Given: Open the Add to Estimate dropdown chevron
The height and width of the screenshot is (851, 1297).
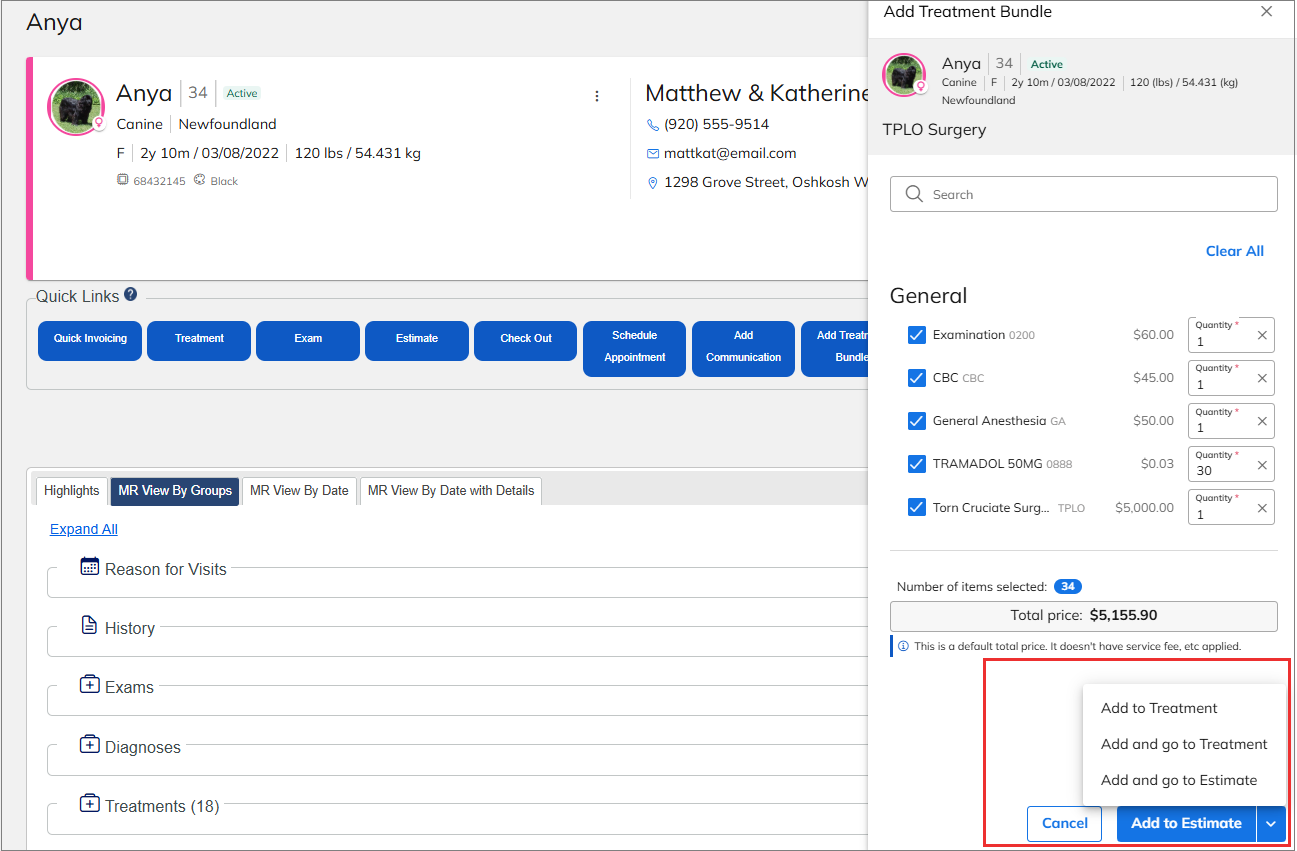Looking at the screenshot, I should [x=1271, y=823].
